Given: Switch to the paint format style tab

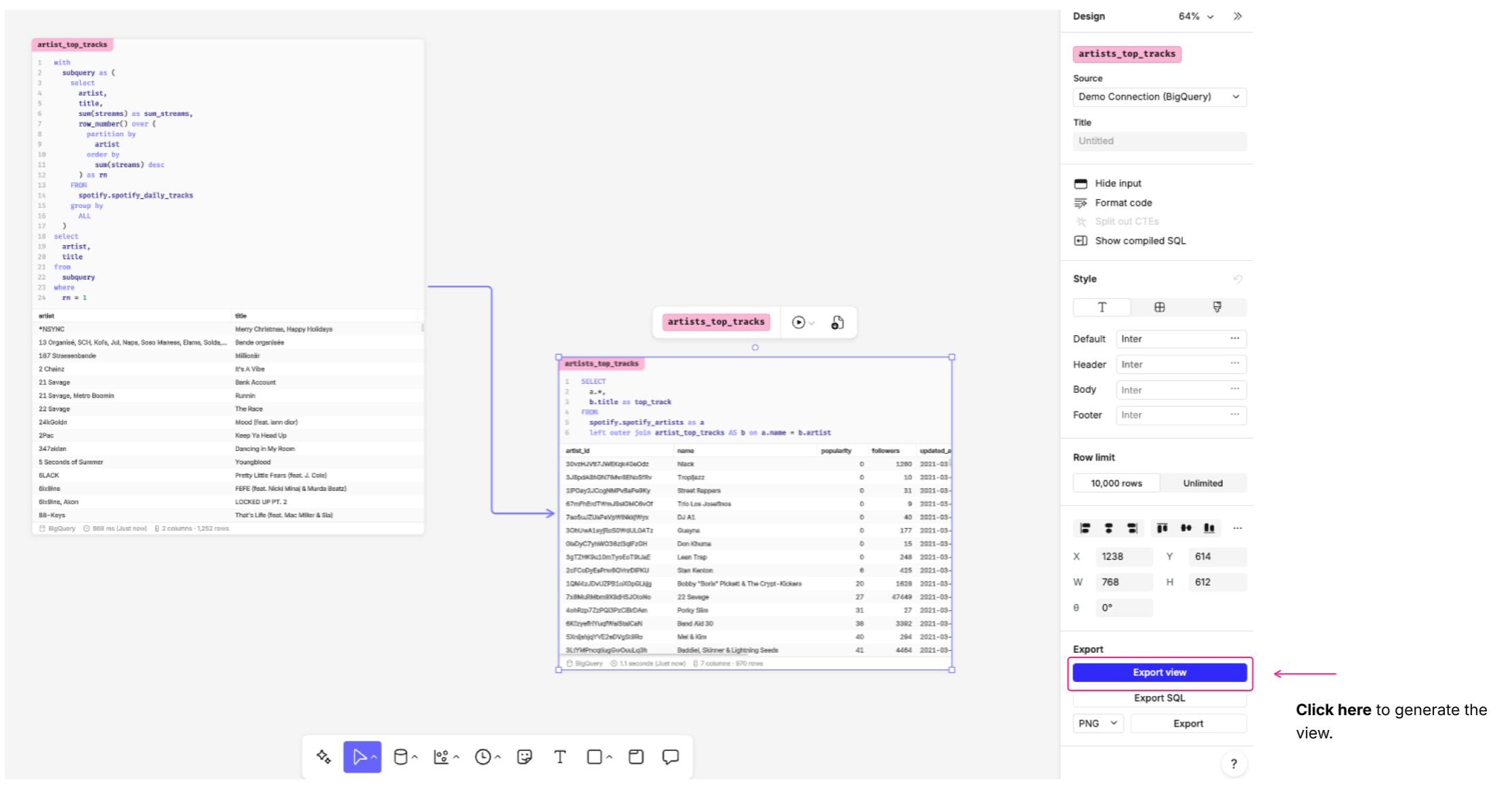Looking at the screenshot, I should tap(1217, 307).
